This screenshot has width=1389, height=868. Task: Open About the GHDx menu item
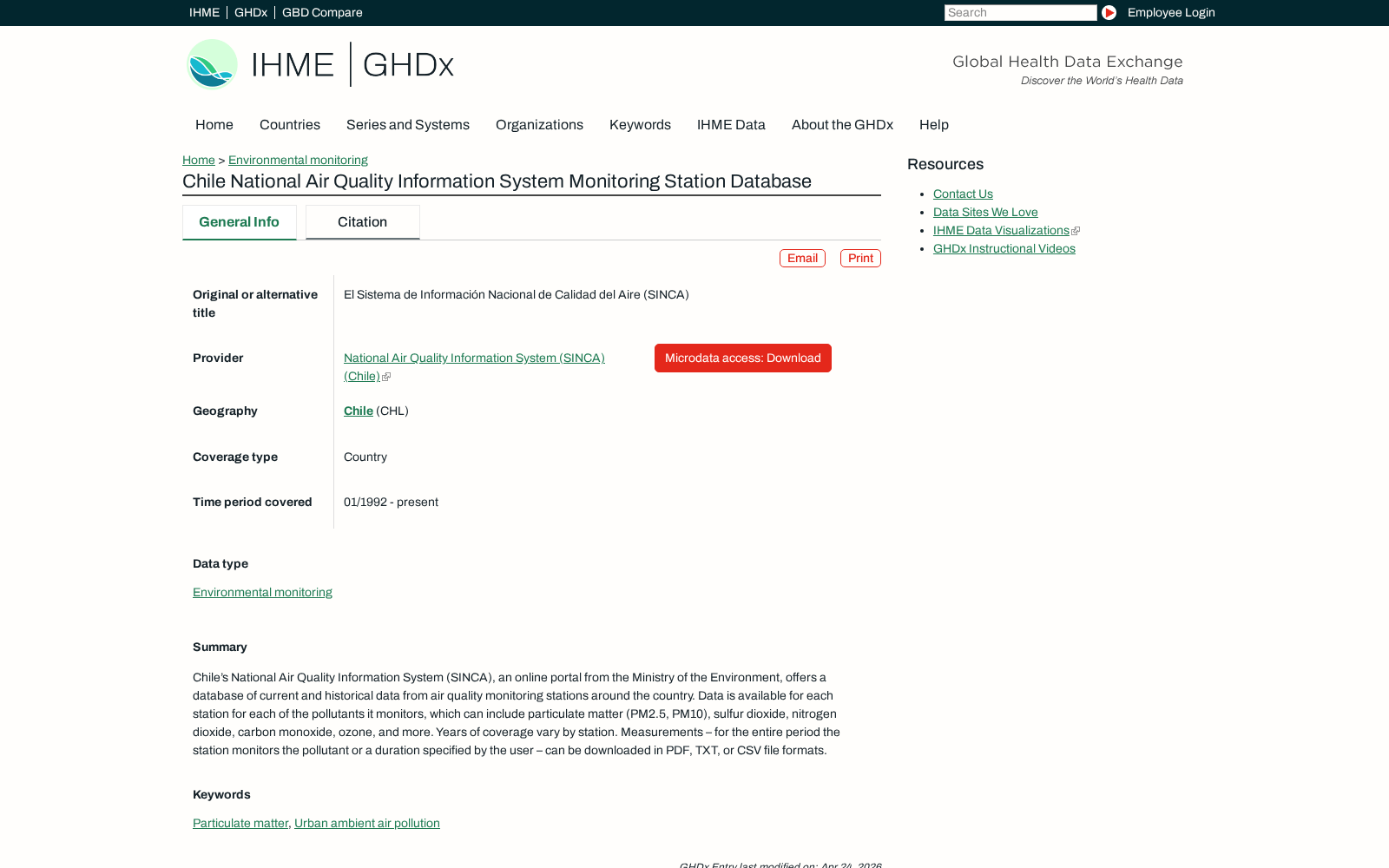[842, 125]
